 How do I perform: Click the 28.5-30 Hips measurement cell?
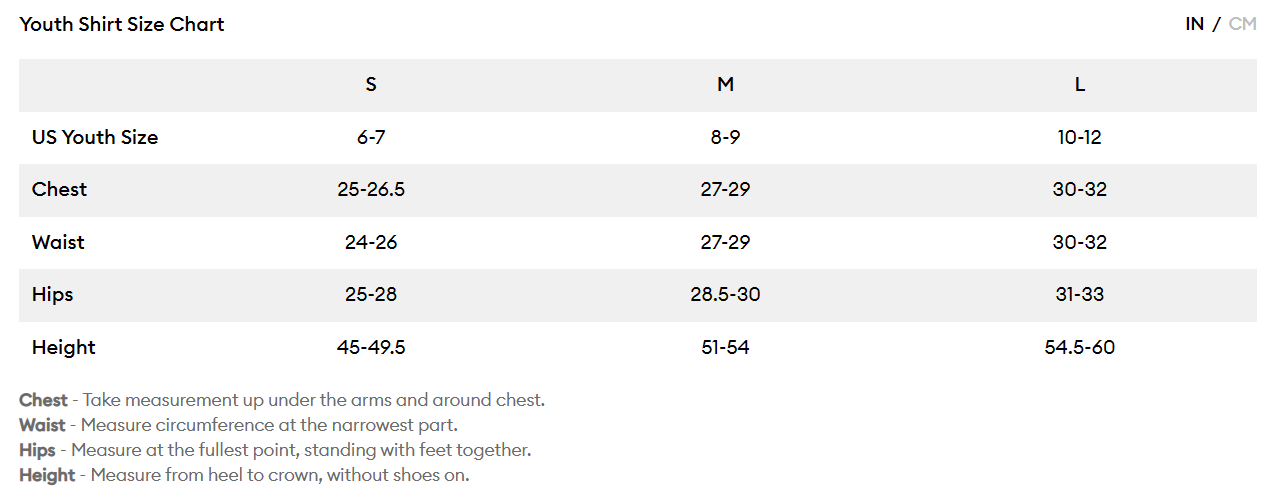[x=725, y=295]
